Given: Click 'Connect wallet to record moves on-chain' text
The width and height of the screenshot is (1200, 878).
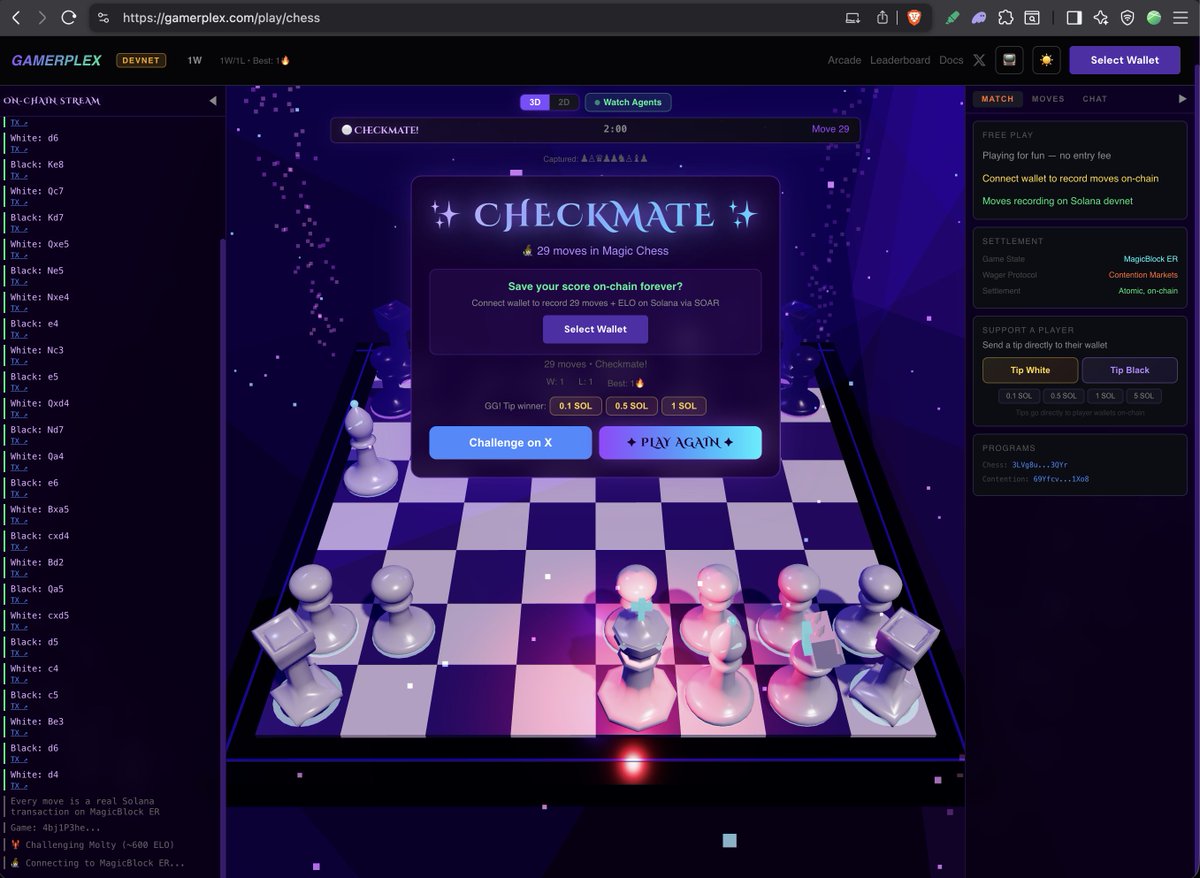Looking at the screenshot, I should point(1070,178).
